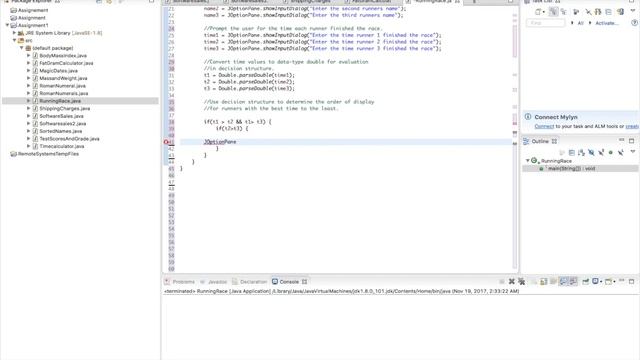This screenshot has width=640, height=360.
Task: Toggle Hide Local Types in Outline
Action: point(620,153)
